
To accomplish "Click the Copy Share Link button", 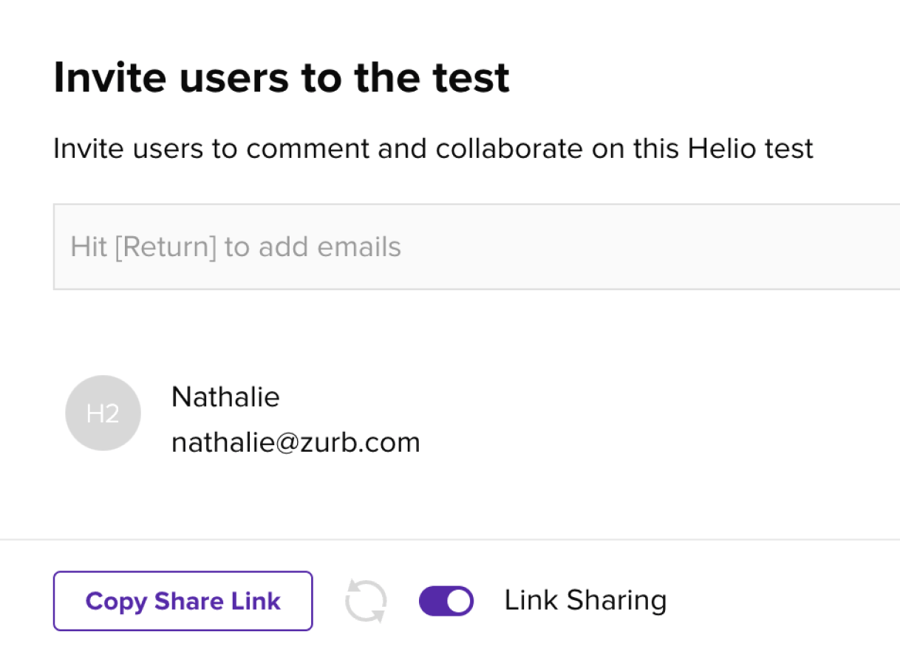I will coord(183,601).
